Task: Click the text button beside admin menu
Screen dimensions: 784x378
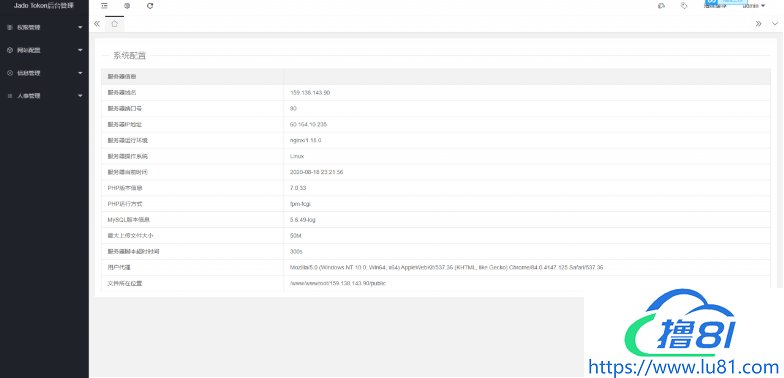Action: (715, 6)
